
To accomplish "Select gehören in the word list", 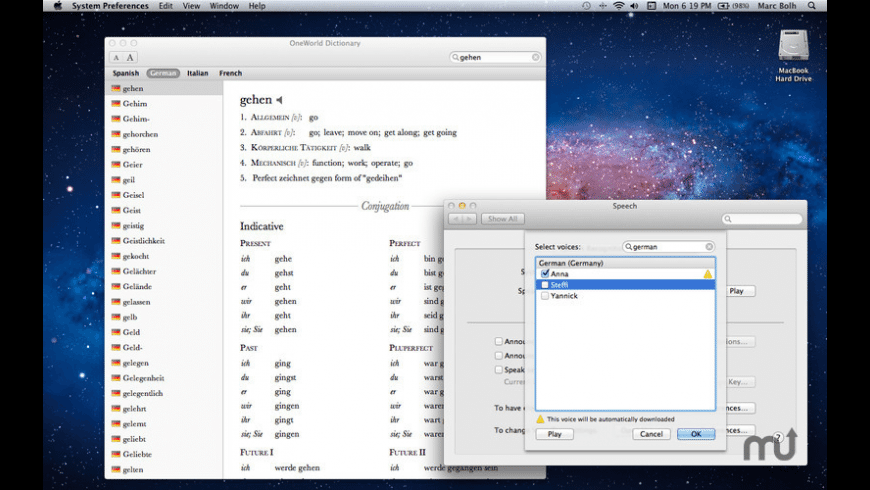I will [x=164, y=149].
